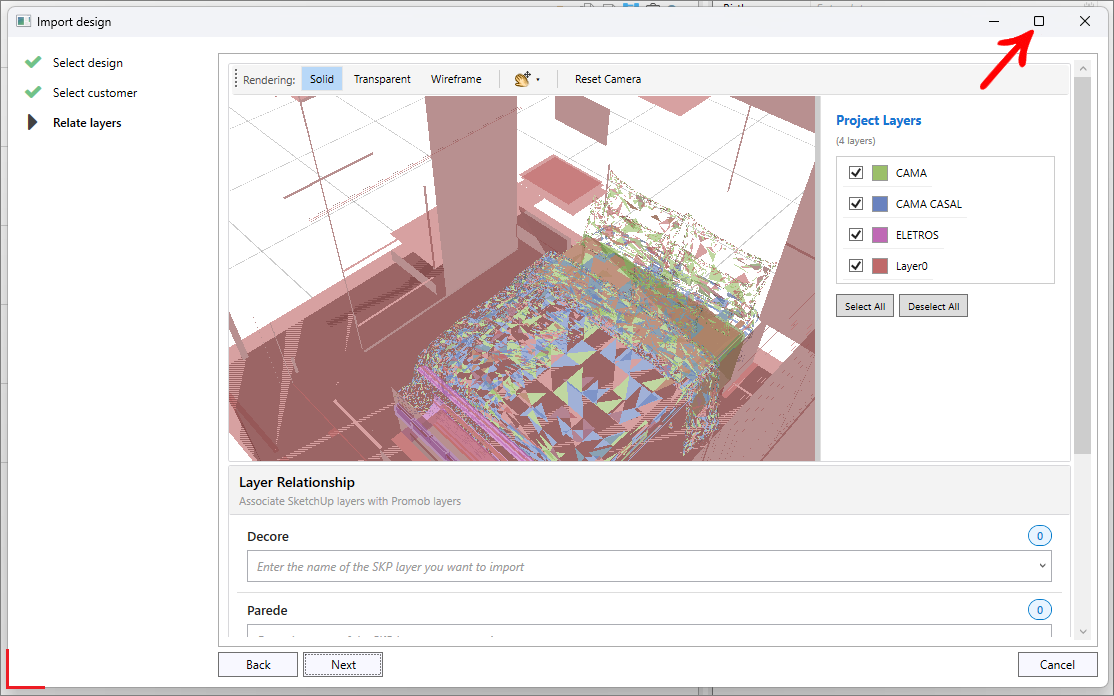1114x696 pixels.
Task: Click the Import design window icon
Action: [x=23, y=21]
